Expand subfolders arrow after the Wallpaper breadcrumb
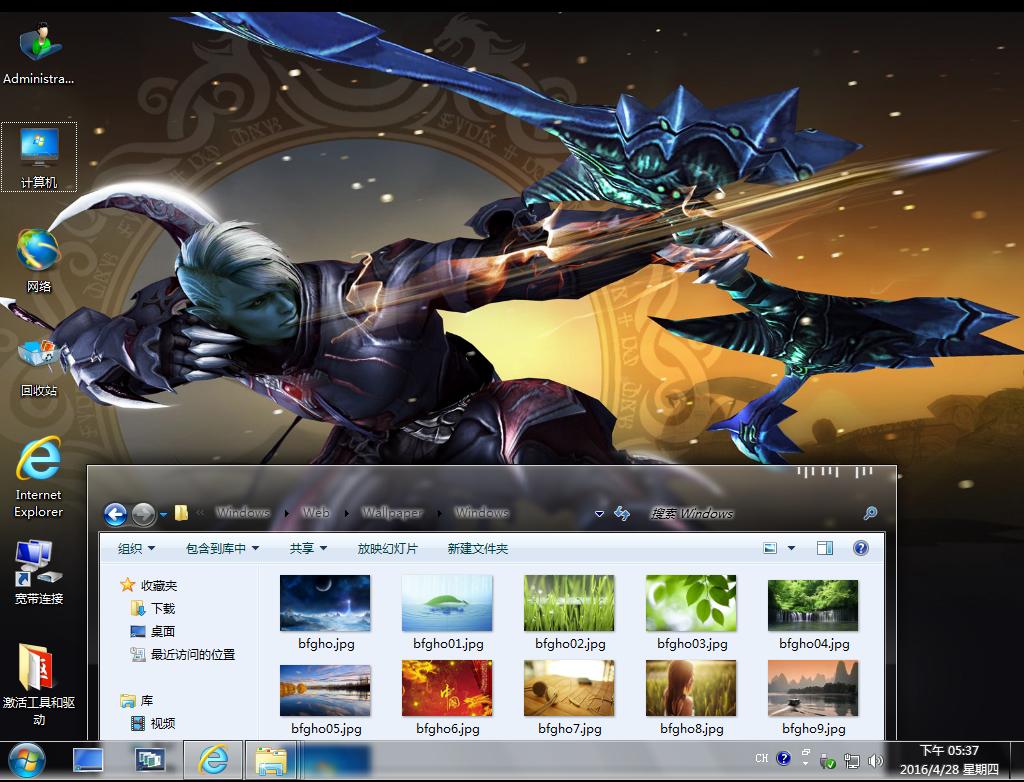 tap(440, 513)
